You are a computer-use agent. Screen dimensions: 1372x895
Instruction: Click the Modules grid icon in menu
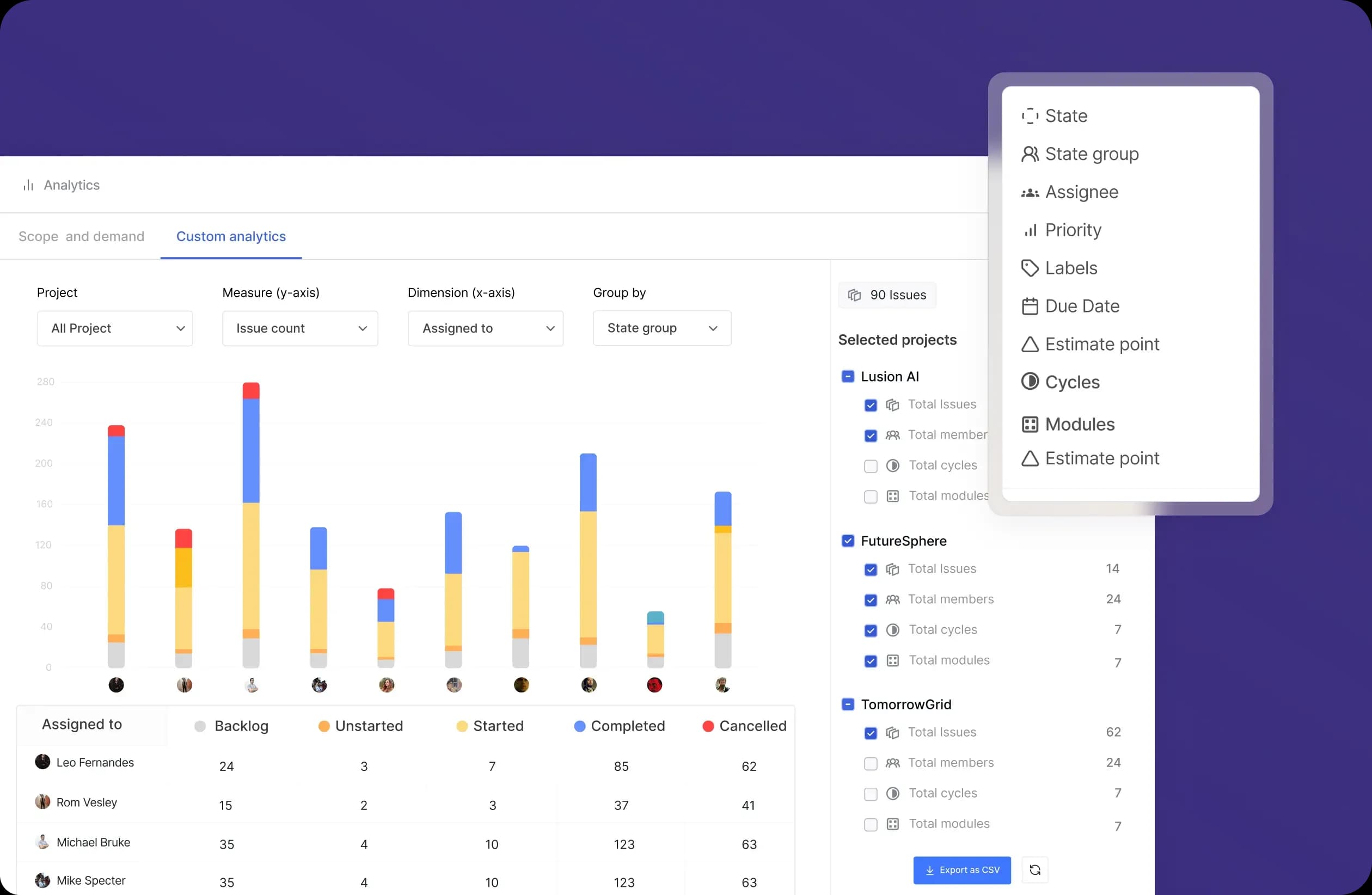(x=1030, y=424)
